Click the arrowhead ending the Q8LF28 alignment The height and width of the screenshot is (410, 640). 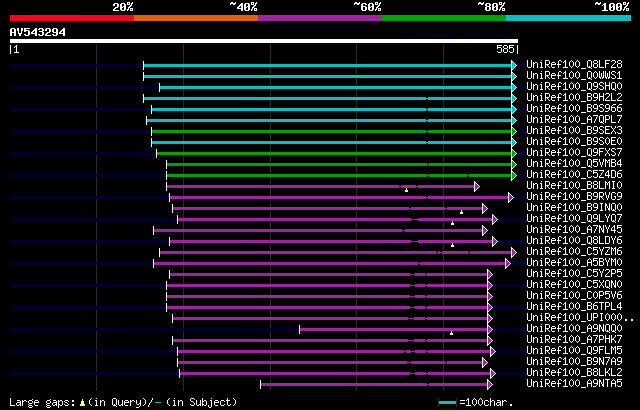[514, 66]
